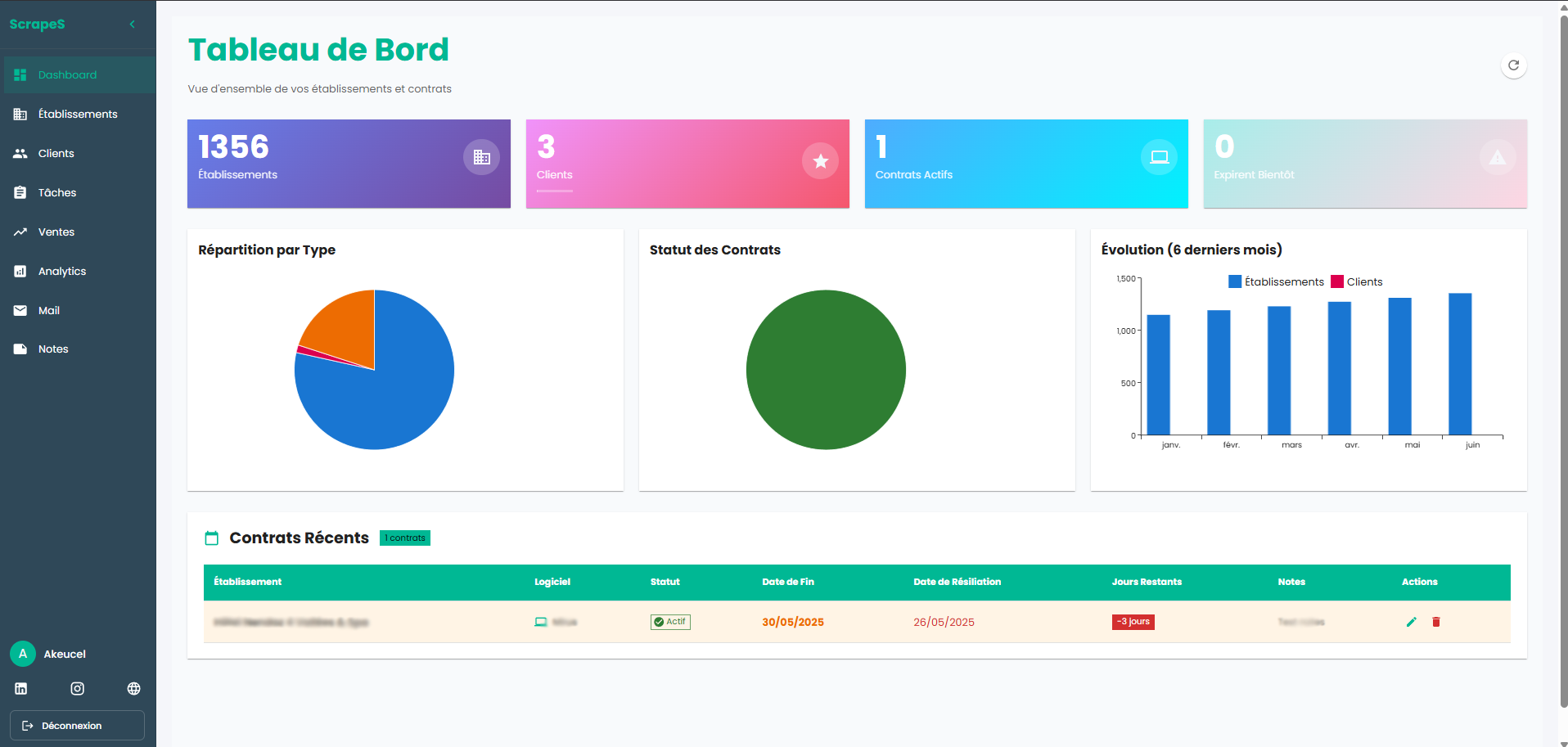Click the refresh dashboard icon
Image resolution: width=1568 pixels, height=747 pixels.
click(x=1513, y=65)
